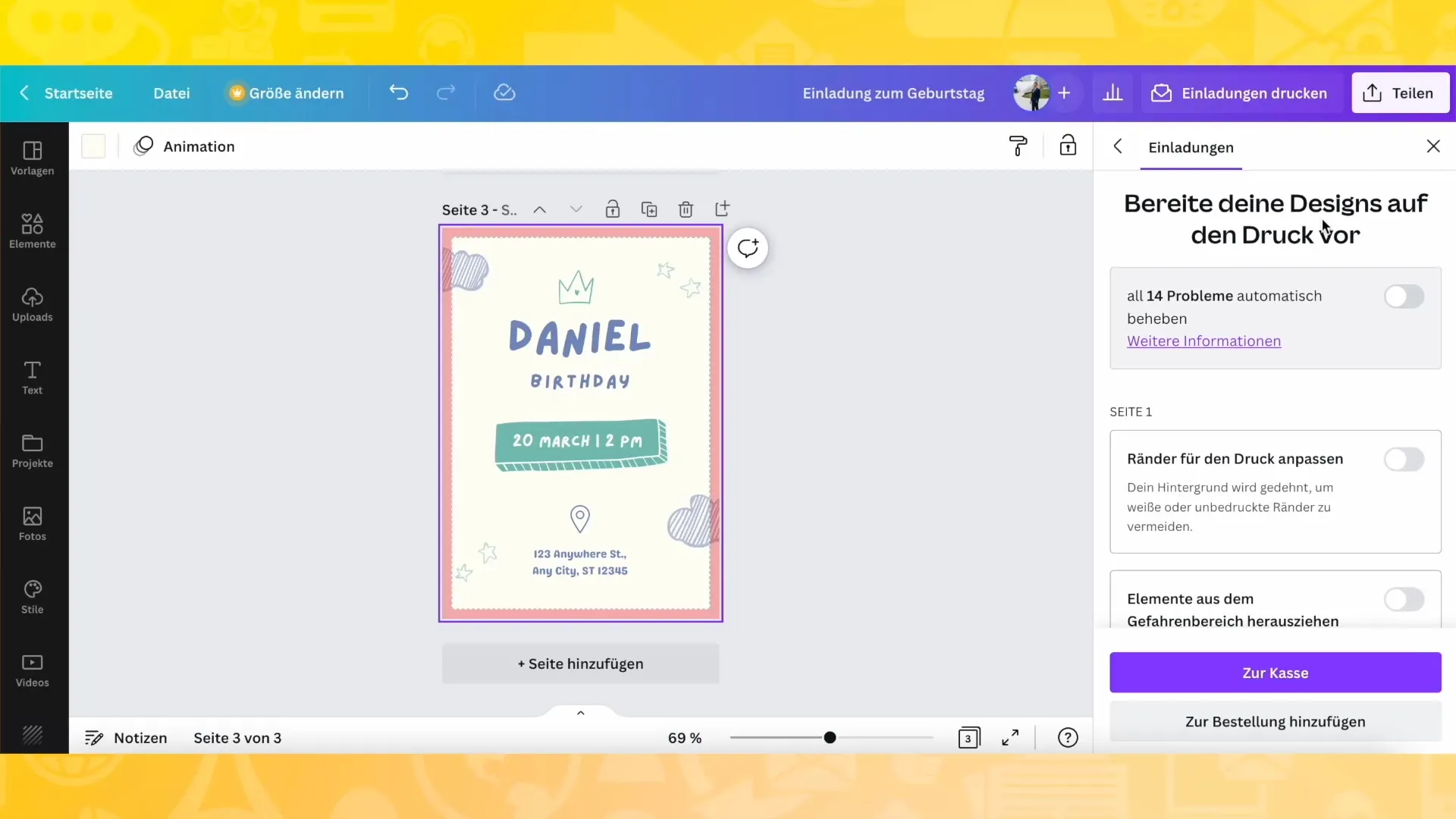The image size is (1456, 819).
Task: Go back to Startseite
Action: (x=66, y=93)
